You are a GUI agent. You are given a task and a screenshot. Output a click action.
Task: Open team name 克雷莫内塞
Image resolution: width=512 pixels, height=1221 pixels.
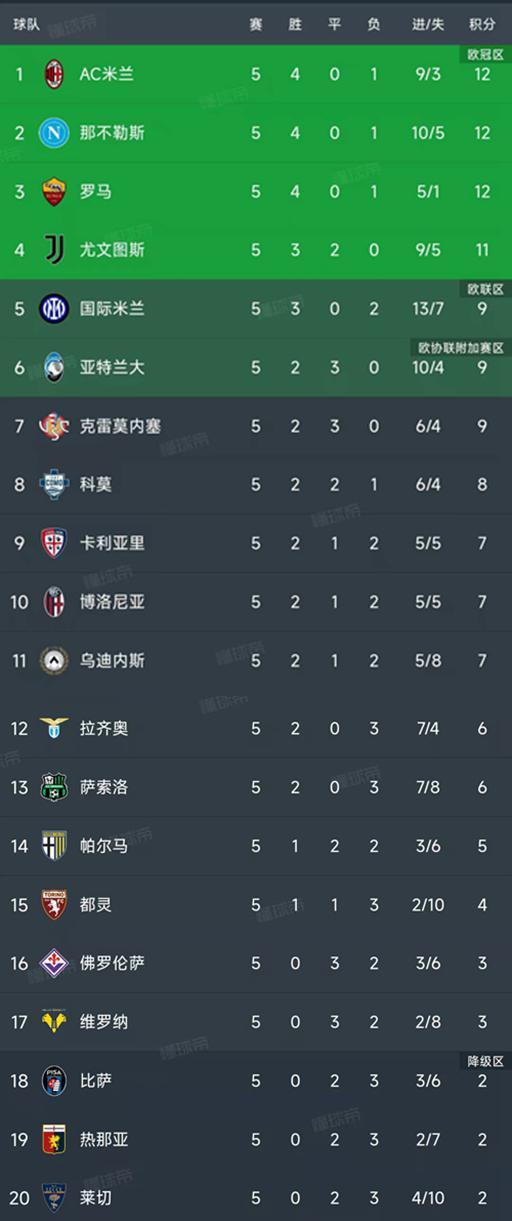coord(120,426)
